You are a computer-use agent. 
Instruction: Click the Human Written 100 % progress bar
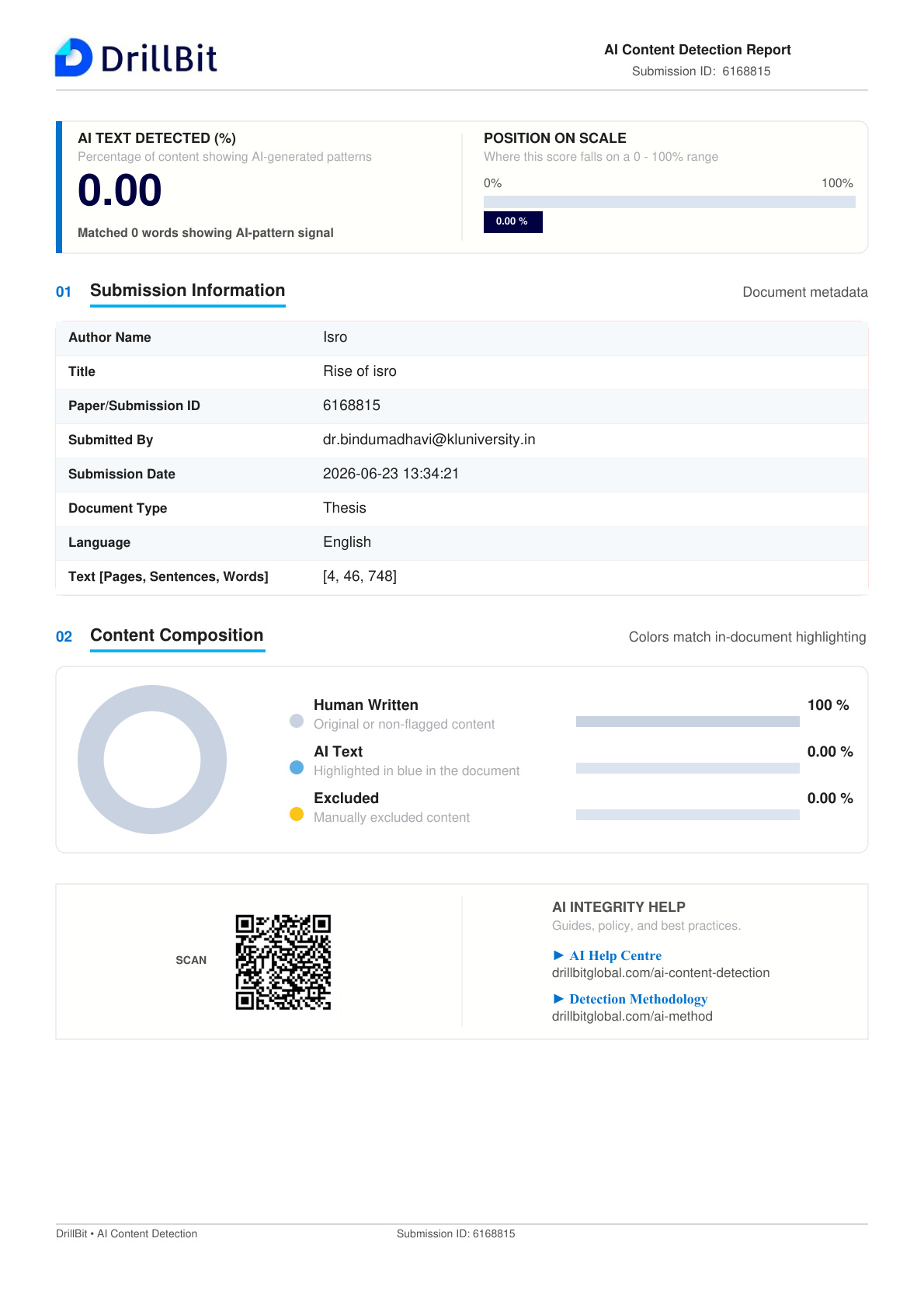tap(688, 722)
